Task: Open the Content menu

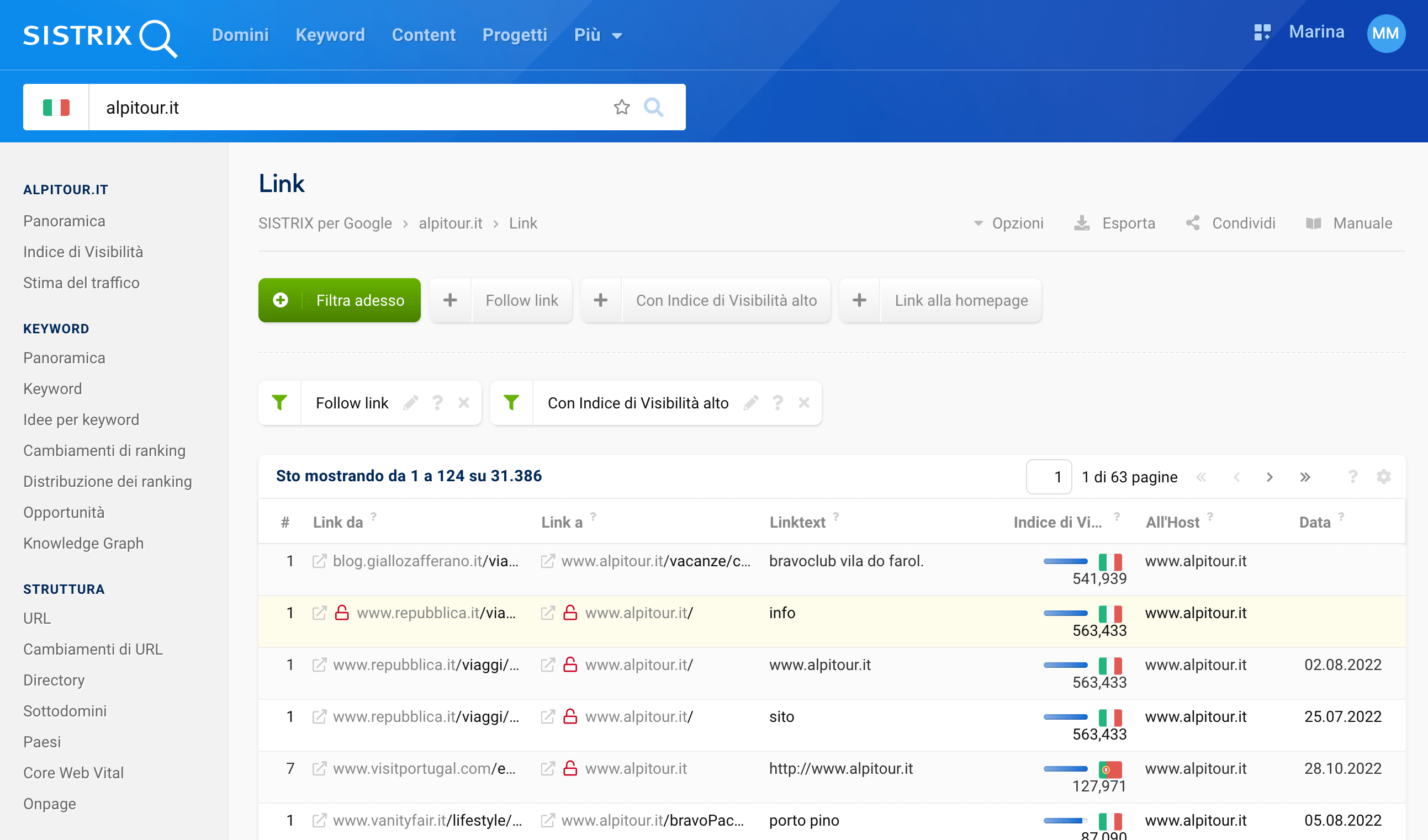Action: pos(424,35)
